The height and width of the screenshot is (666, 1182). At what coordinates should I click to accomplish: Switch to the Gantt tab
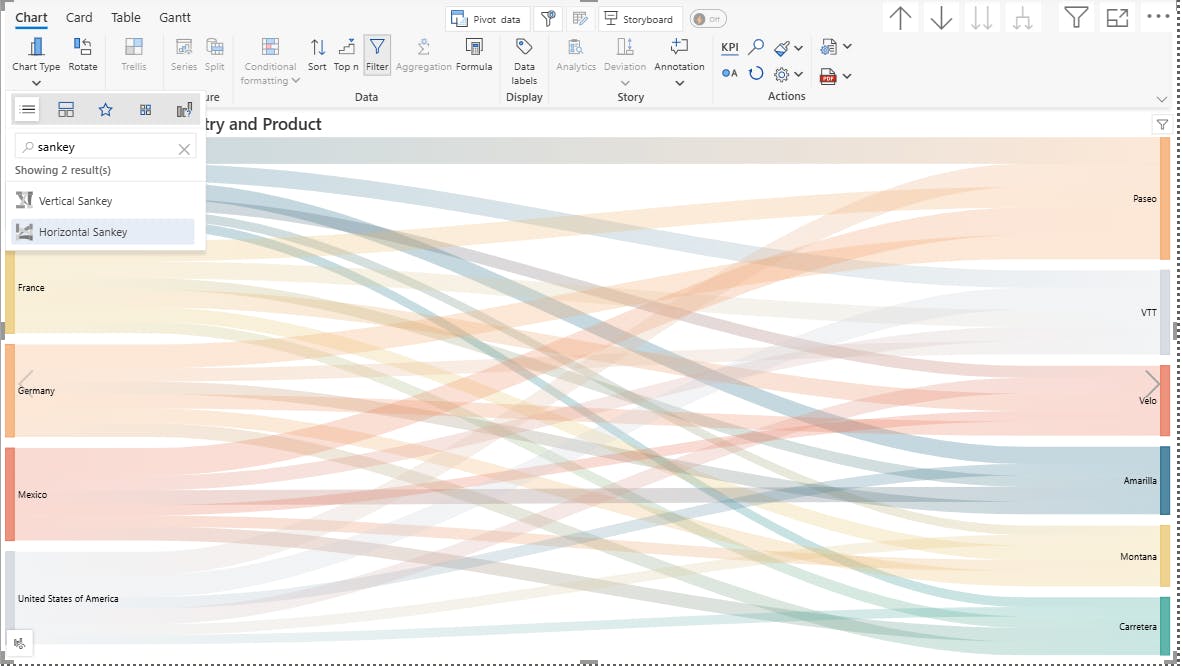point(175,17)
